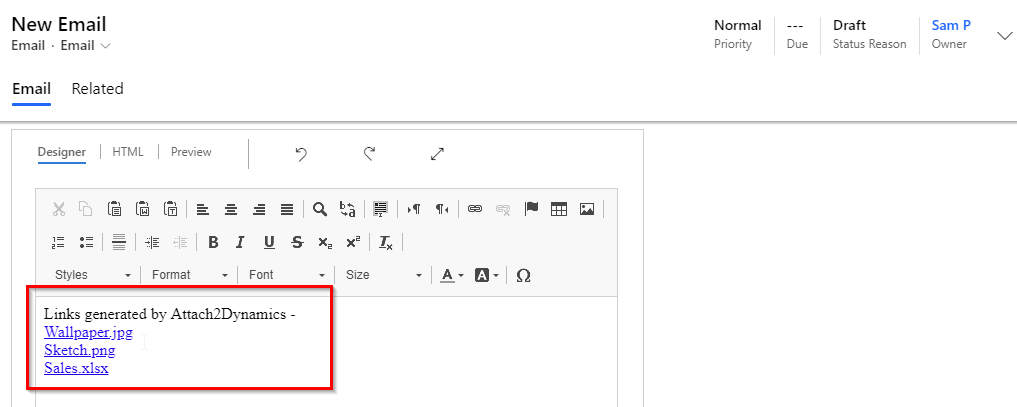Insert a horizontal line
Viewport: 1017px width, 407px height.
pyautogui.click(x=119, y=242)
